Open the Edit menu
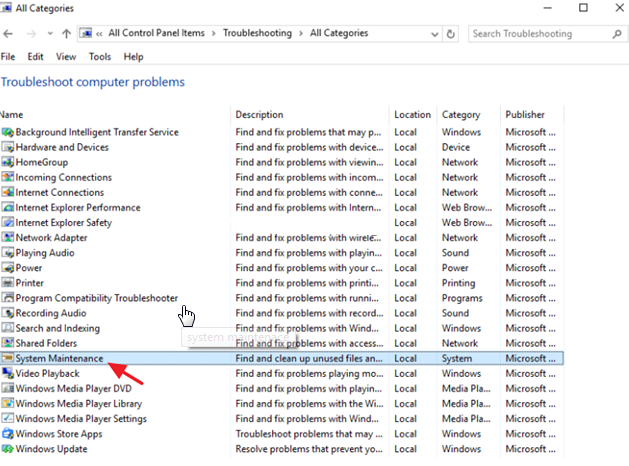Viewport: 629px width, 466px height. 35,57
